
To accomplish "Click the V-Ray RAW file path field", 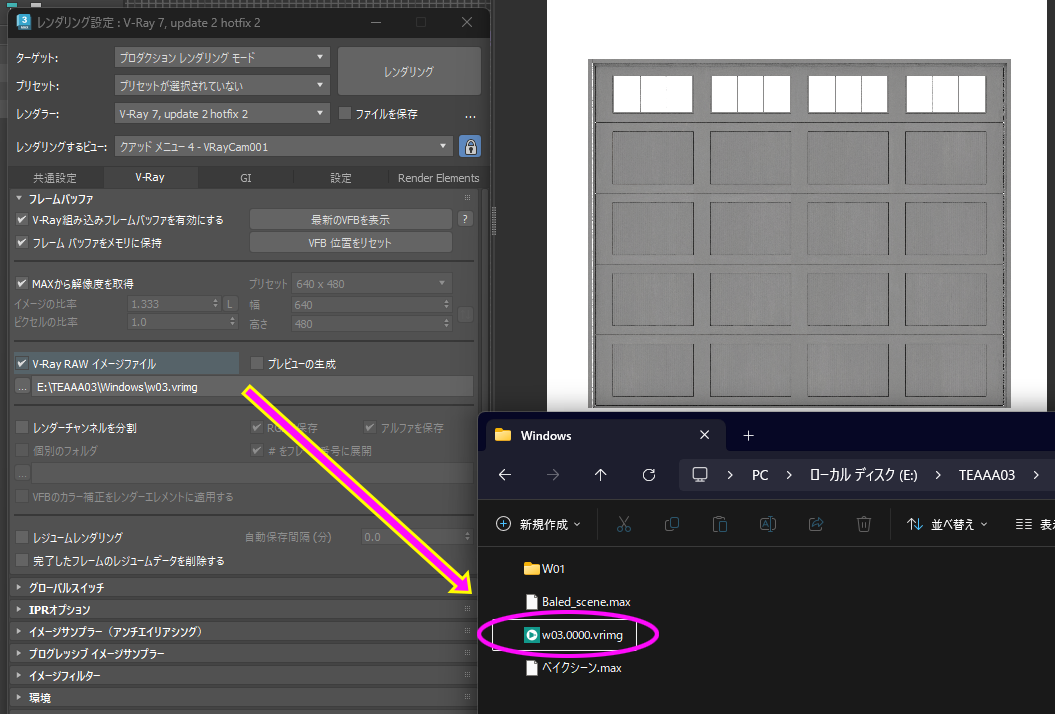I will point(250,387).
